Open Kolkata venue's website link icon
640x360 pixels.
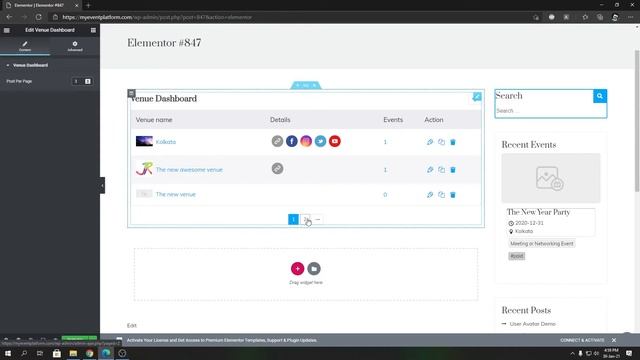[277, 141]
